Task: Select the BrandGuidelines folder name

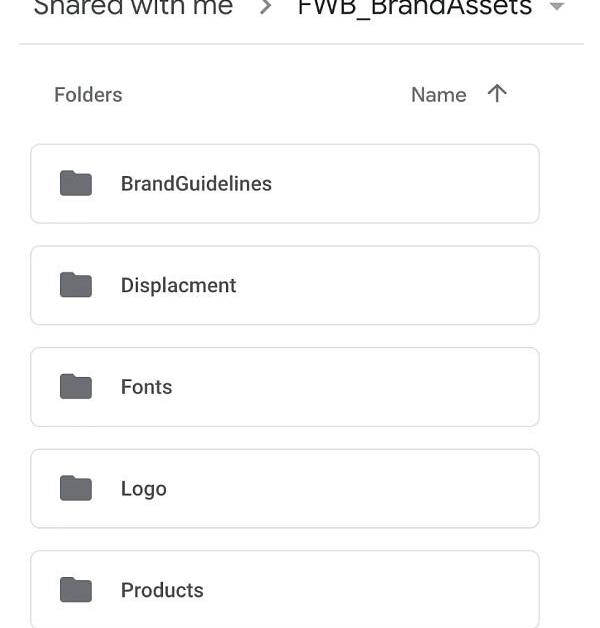Action: (x=196, y=184)
